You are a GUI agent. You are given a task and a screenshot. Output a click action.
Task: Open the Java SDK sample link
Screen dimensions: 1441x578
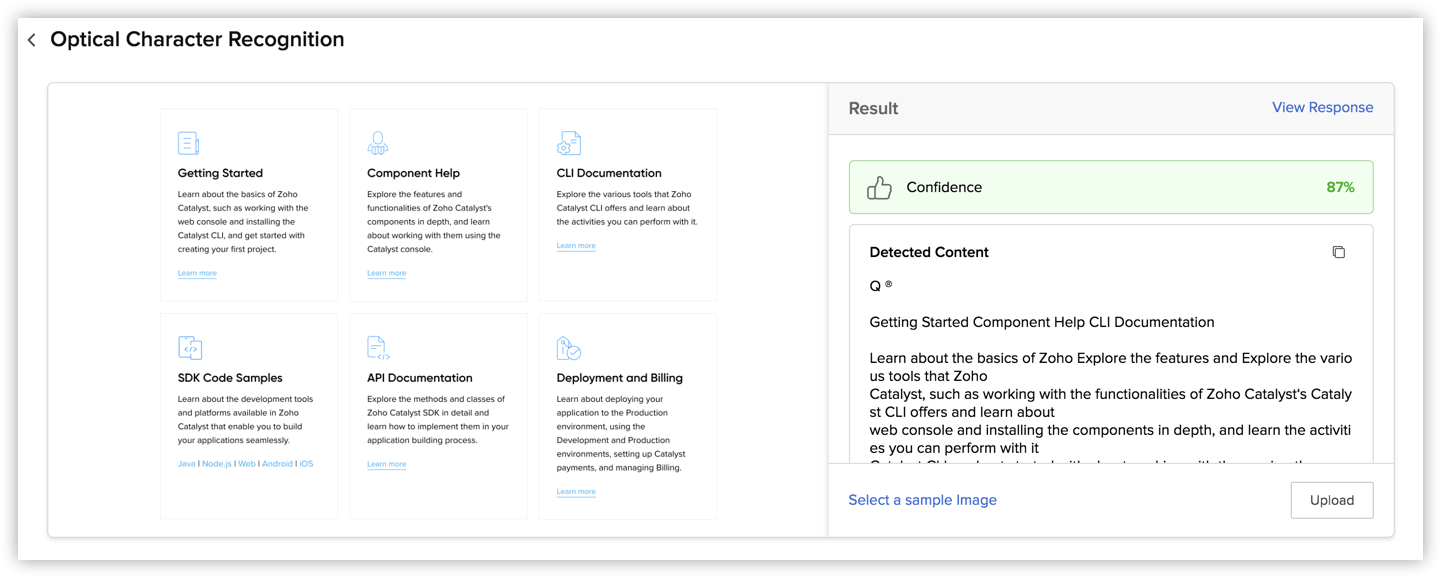pyautogui.click(x=187, y=464)
